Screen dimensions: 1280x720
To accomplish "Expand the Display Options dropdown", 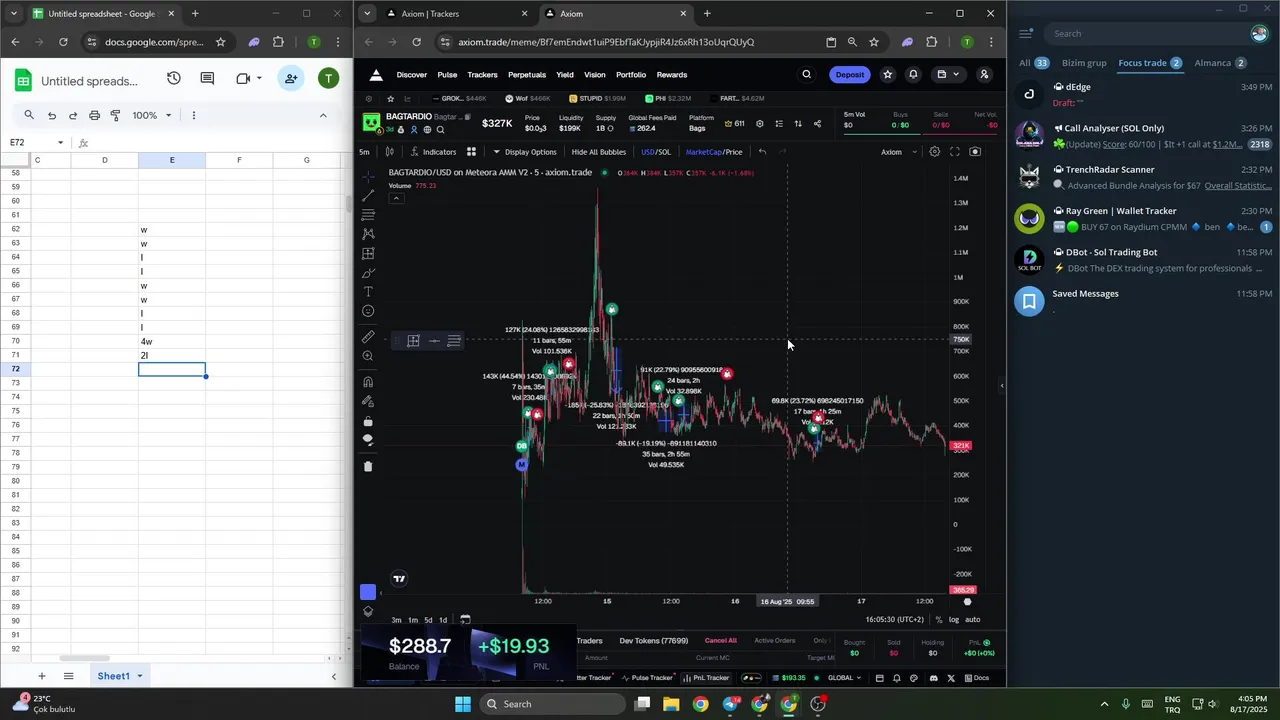I will 524,152.
